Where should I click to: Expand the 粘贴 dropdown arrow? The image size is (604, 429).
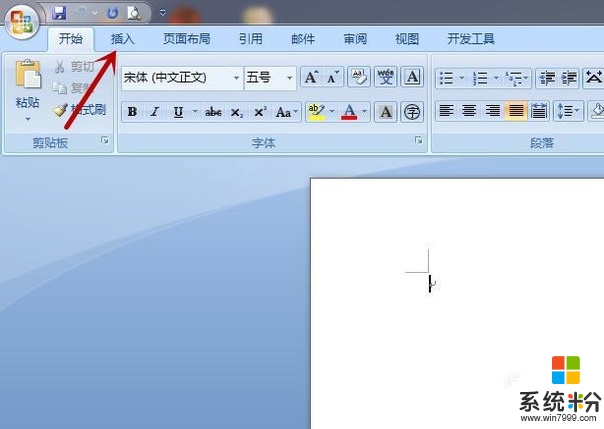[x=28, y=119]
